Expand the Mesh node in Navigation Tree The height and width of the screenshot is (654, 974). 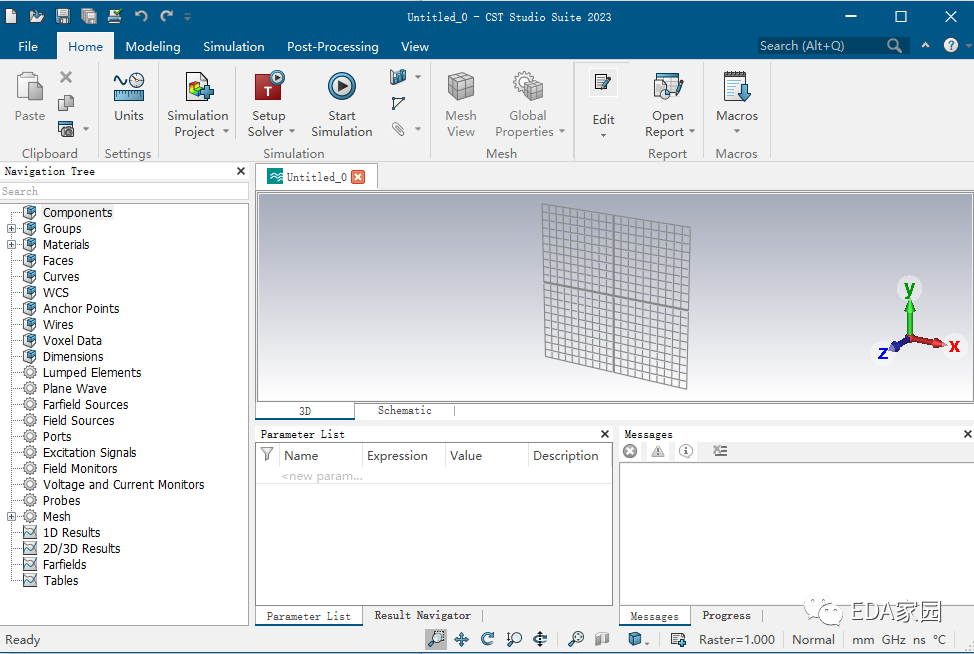pos(9,516)
